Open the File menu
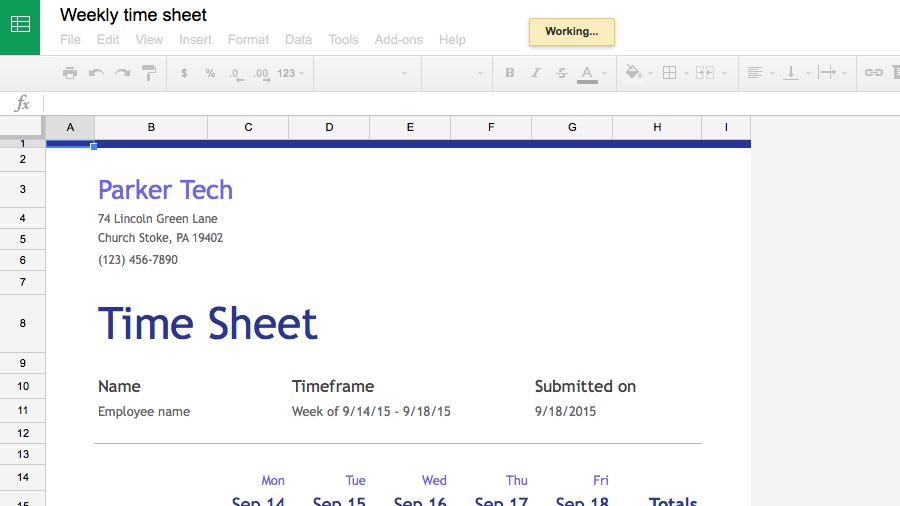The image size is (900, 506). [70, 40]
